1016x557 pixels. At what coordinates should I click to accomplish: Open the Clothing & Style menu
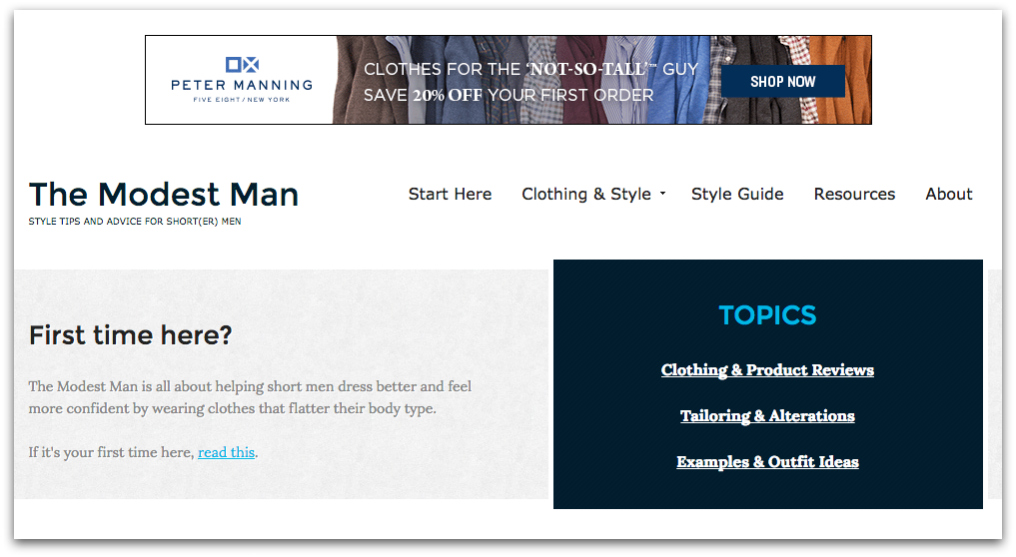coord(586,194)
